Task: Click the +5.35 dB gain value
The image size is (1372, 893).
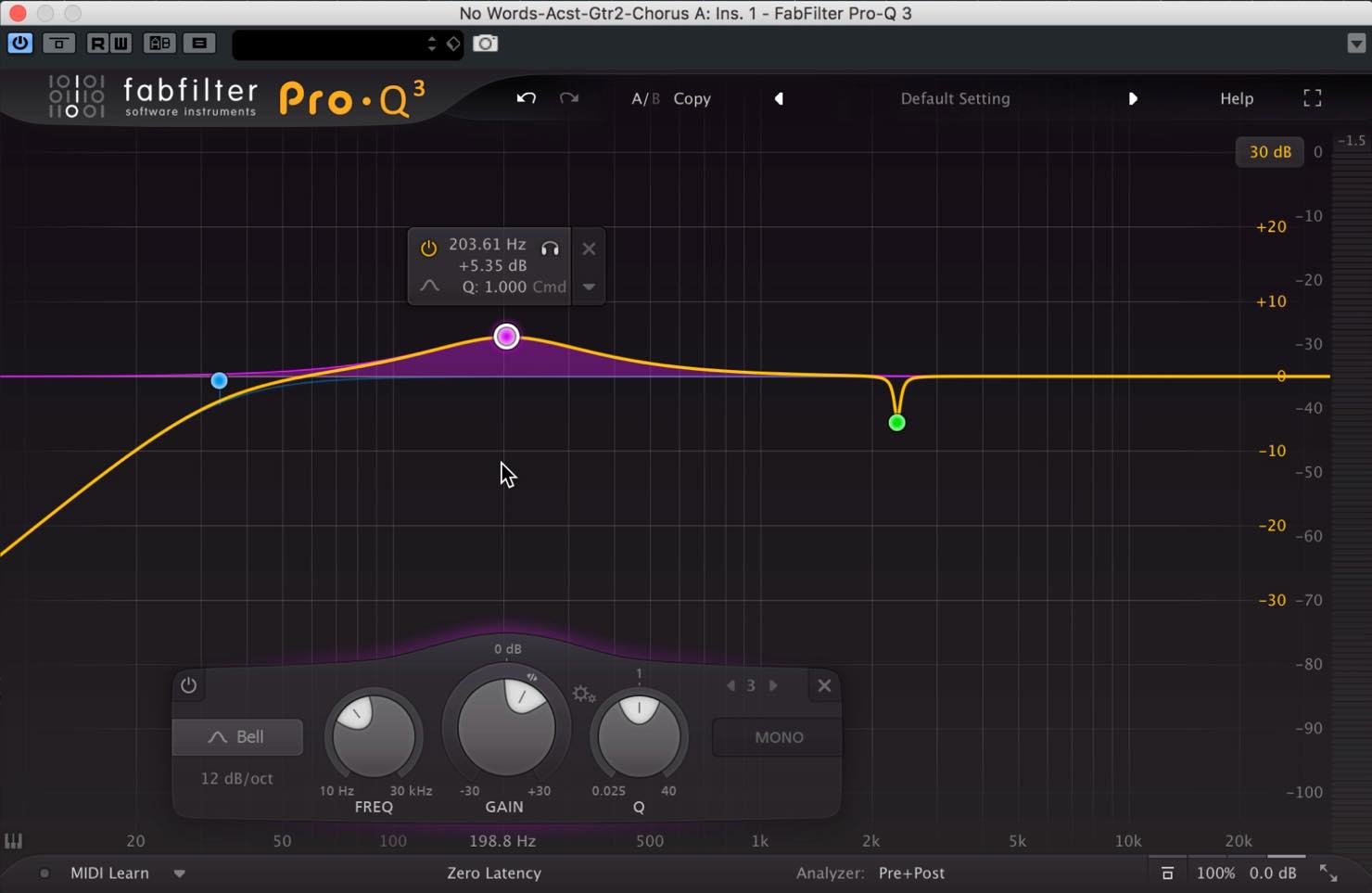Action: pyautogui.click(x=492, y=266)
